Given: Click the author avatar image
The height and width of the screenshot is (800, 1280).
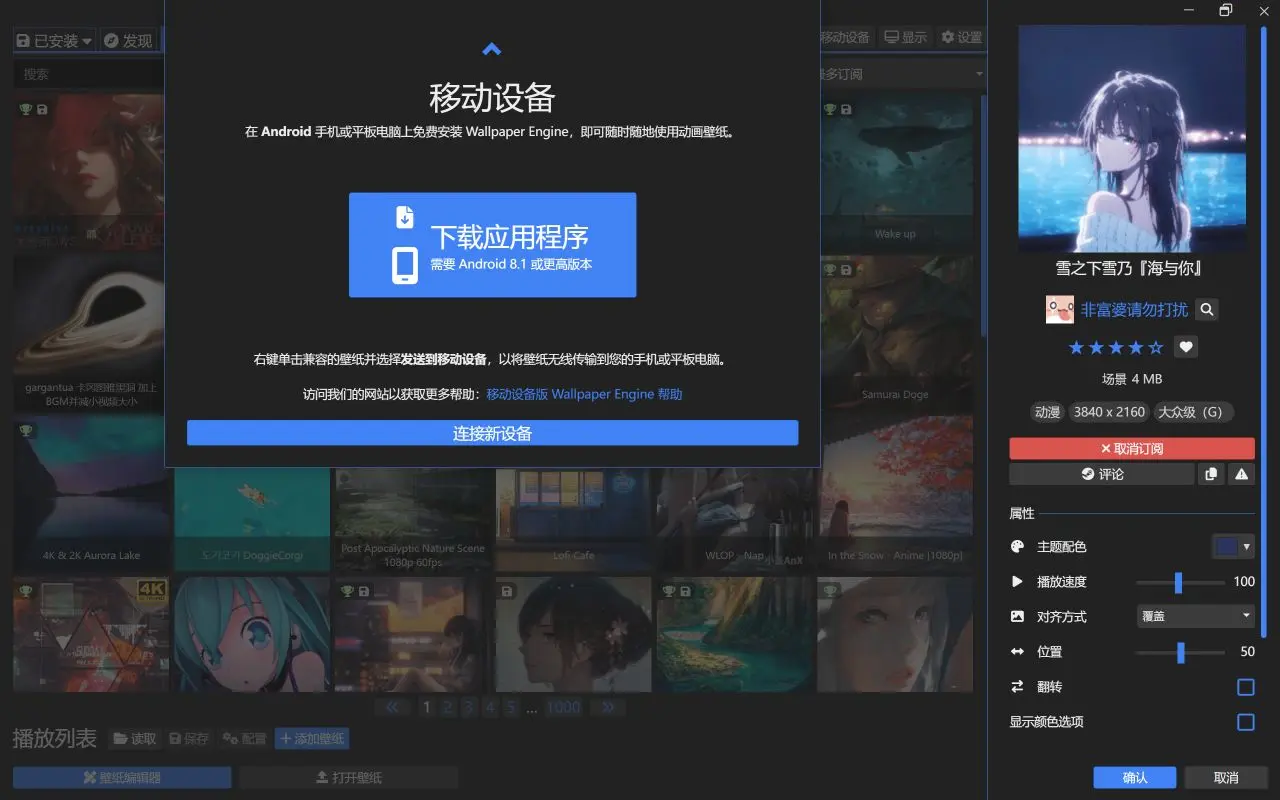Looking at the screenshot, I should click(1060, 310).
